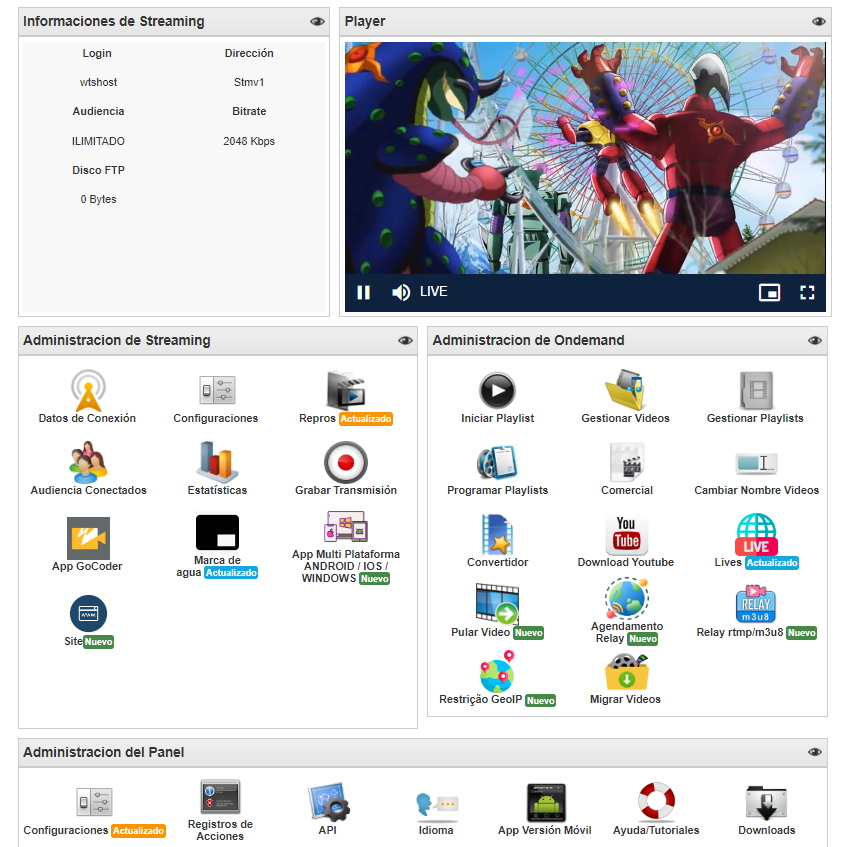Open App Versión Móvil Android icon
The width and height of the screenshot is (844, 847).
pyautogui.click(x=546, y=802)
